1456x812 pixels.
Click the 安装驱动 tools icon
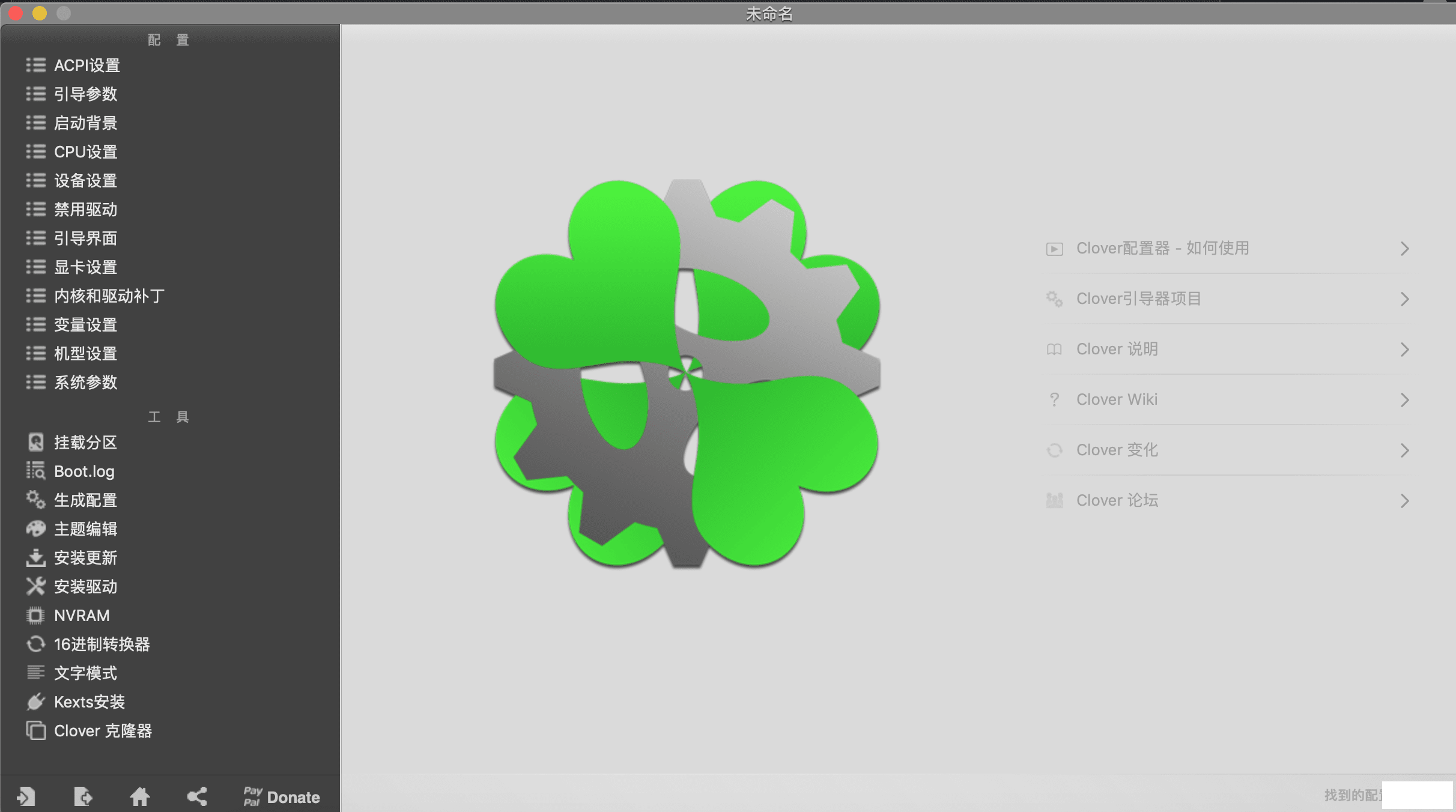(36, 587)
